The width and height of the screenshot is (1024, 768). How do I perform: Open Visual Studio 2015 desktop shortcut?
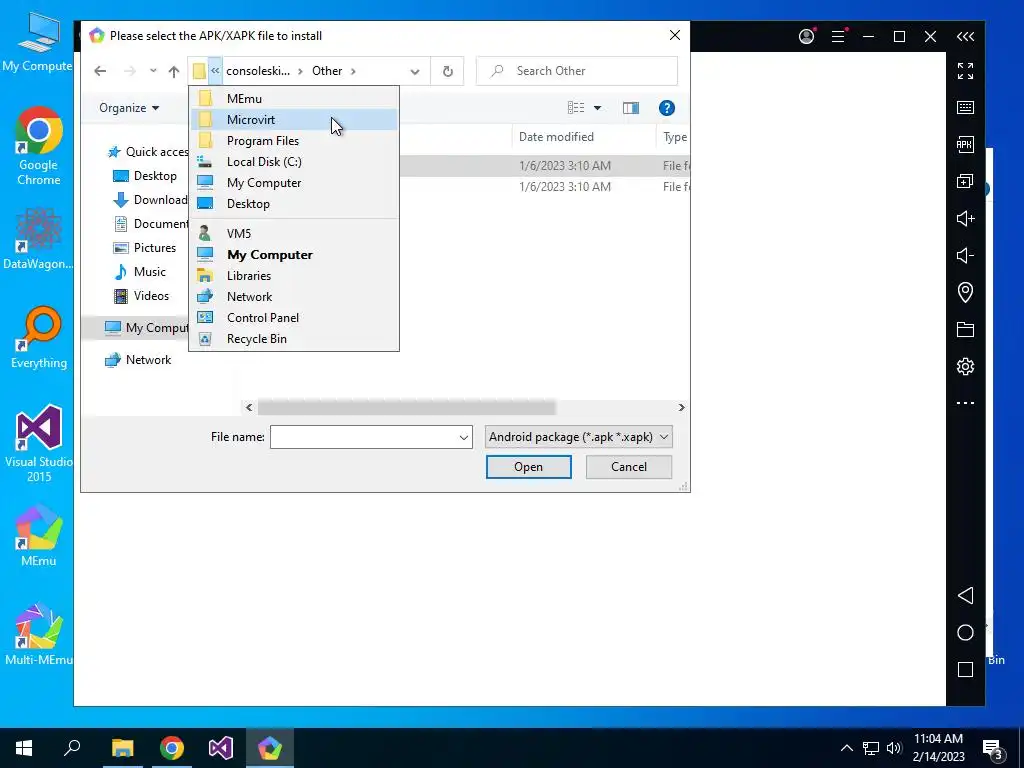(x=39, y=444)
